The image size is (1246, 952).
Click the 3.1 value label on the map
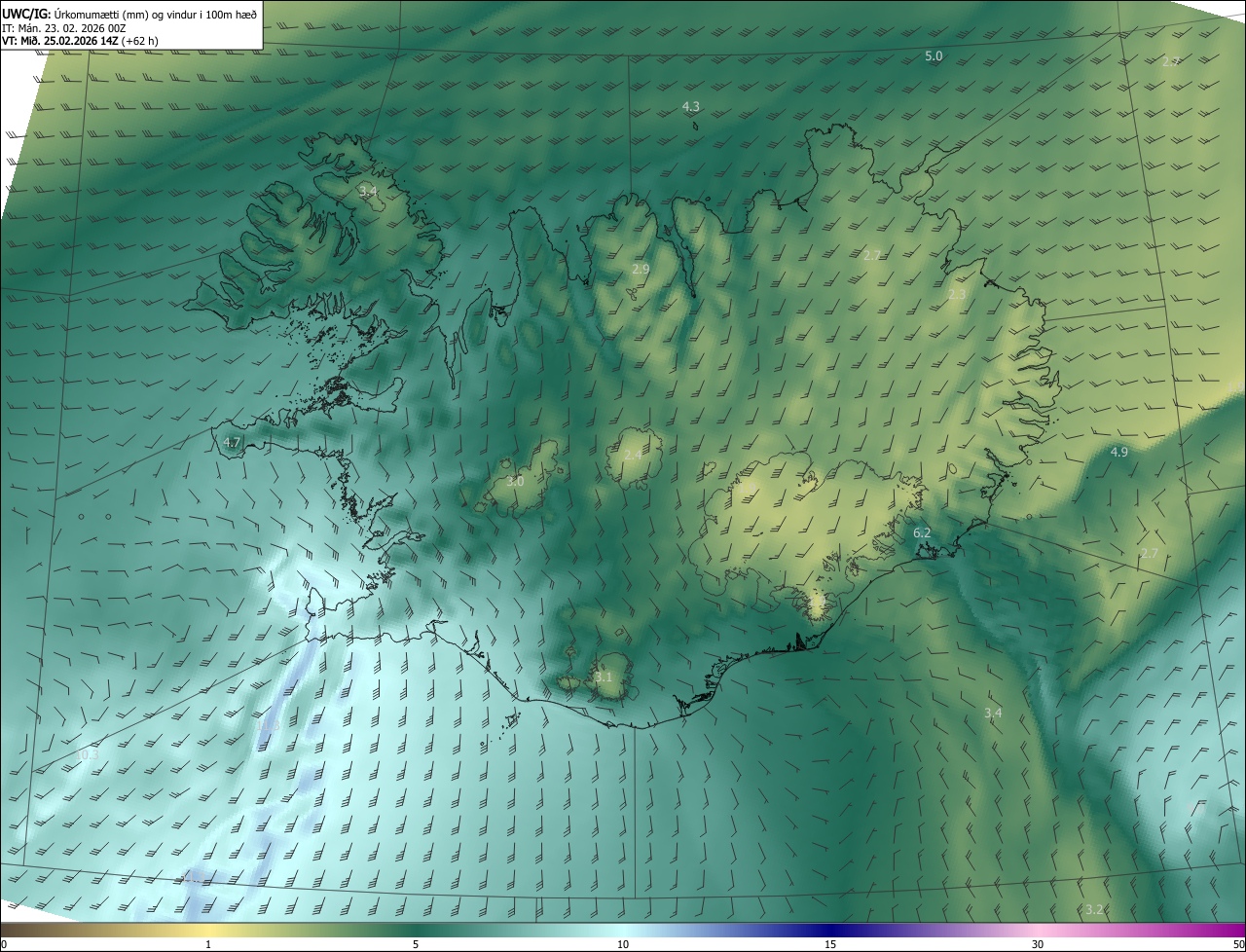604,677
